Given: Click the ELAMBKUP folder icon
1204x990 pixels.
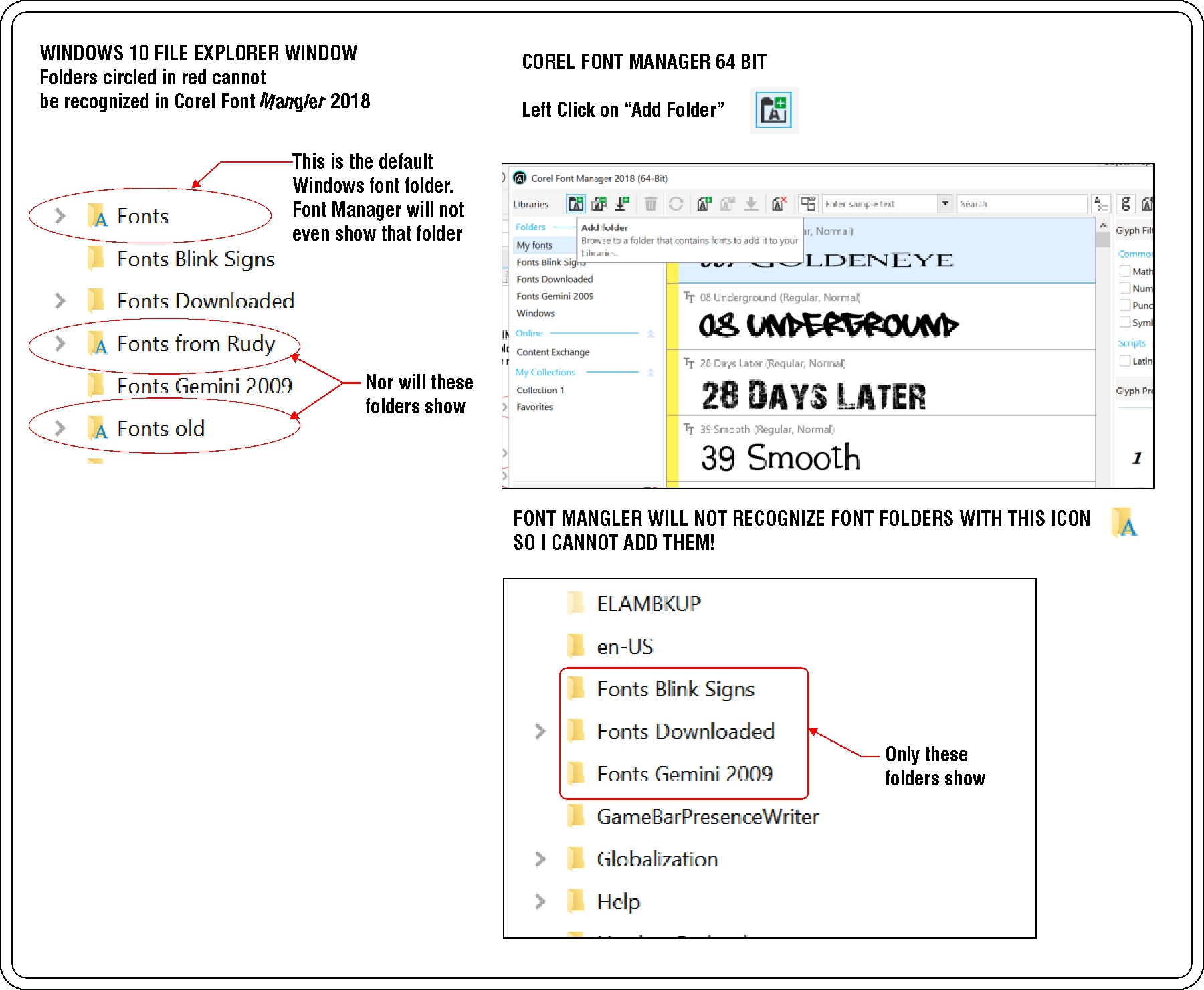Looking at the screenshot, I should coord(575,603).
